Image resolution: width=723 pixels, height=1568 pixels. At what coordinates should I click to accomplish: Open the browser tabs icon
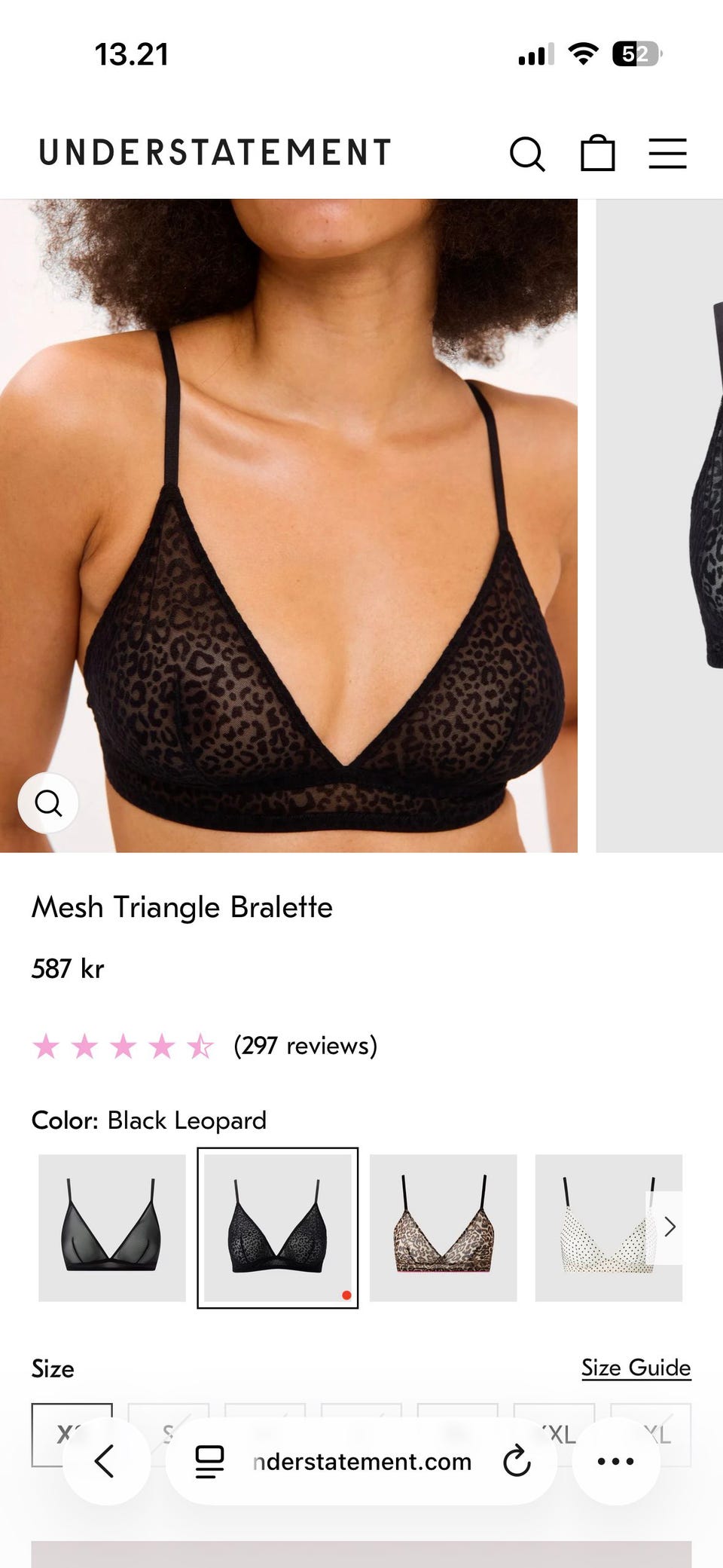[x=209, y=1462]
